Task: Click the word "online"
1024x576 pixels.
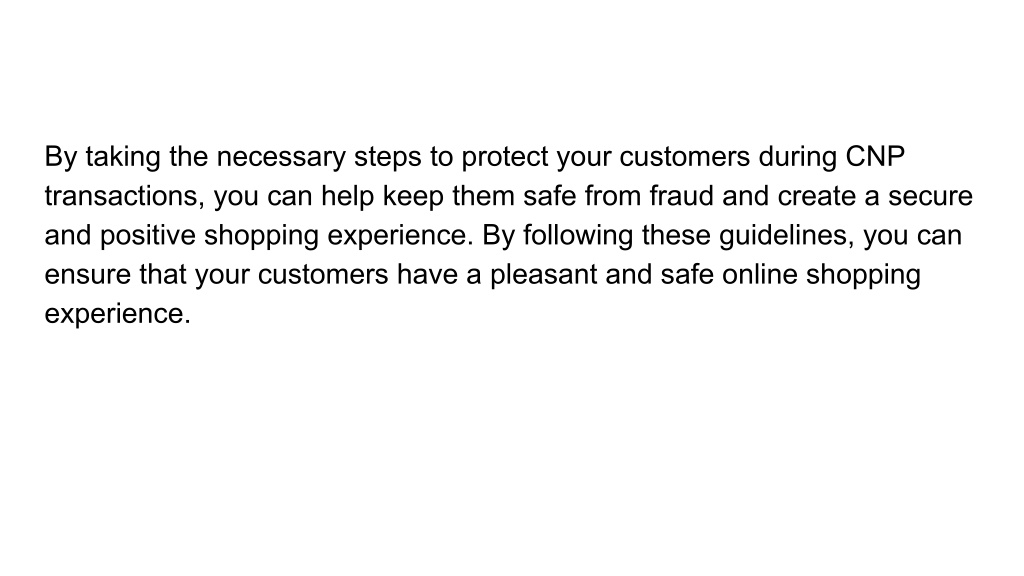Action: pos(760,274)
